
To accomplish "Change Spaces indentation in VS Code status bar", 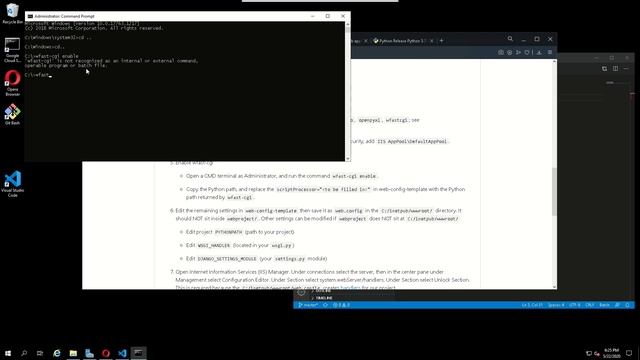I will 556,305.
